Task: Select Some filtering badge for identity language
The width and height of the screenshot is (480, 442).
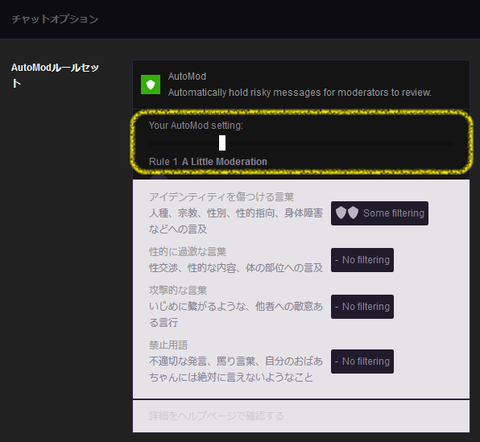Action: [x=380, y=213]
